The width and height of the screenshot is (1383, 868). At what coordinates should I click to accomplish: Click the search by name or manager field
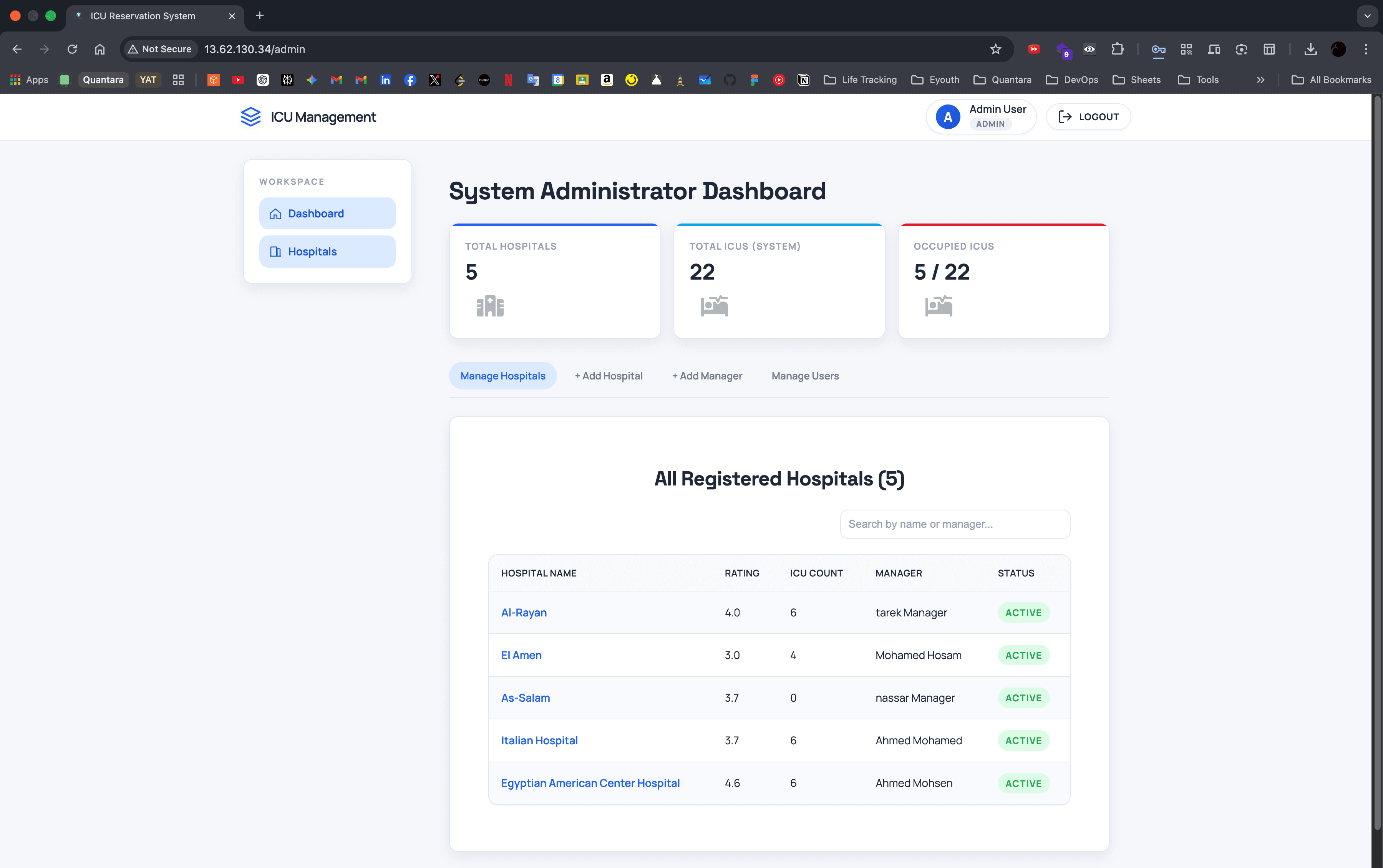955,523
